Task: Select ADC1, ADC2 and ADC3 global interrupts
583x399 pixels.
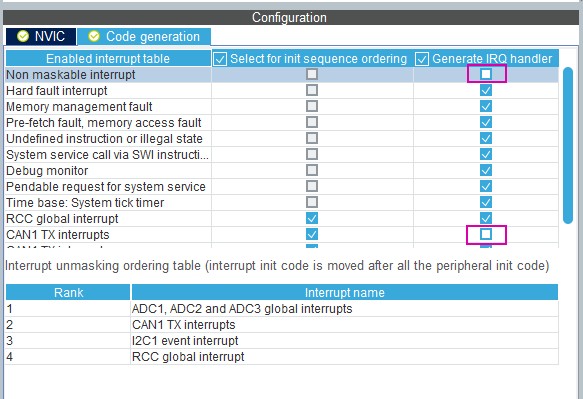Action: click(242, 309)
